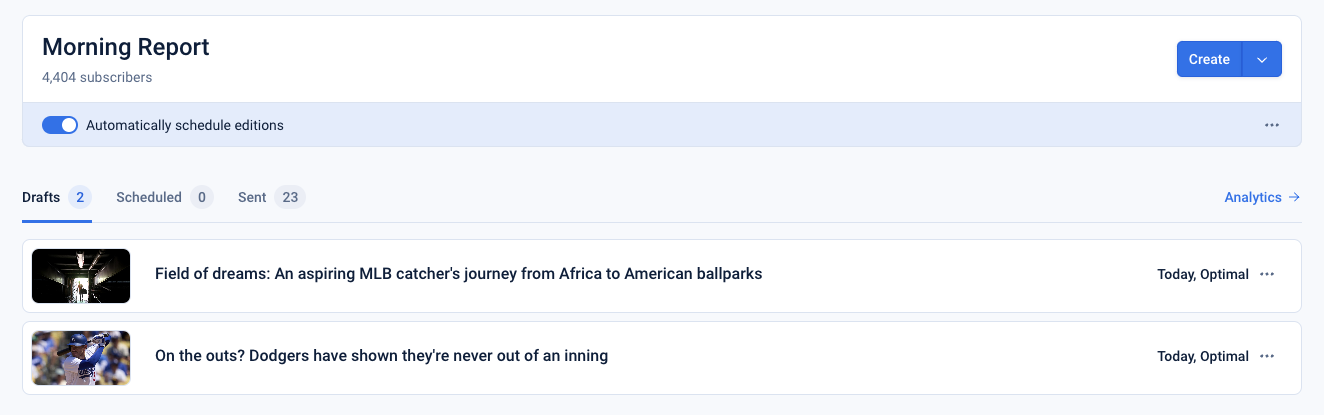This screenshot has height=415, width=1324.
Task: Click the arrow icon beside Analytics
Action: tap(1294, 197)
